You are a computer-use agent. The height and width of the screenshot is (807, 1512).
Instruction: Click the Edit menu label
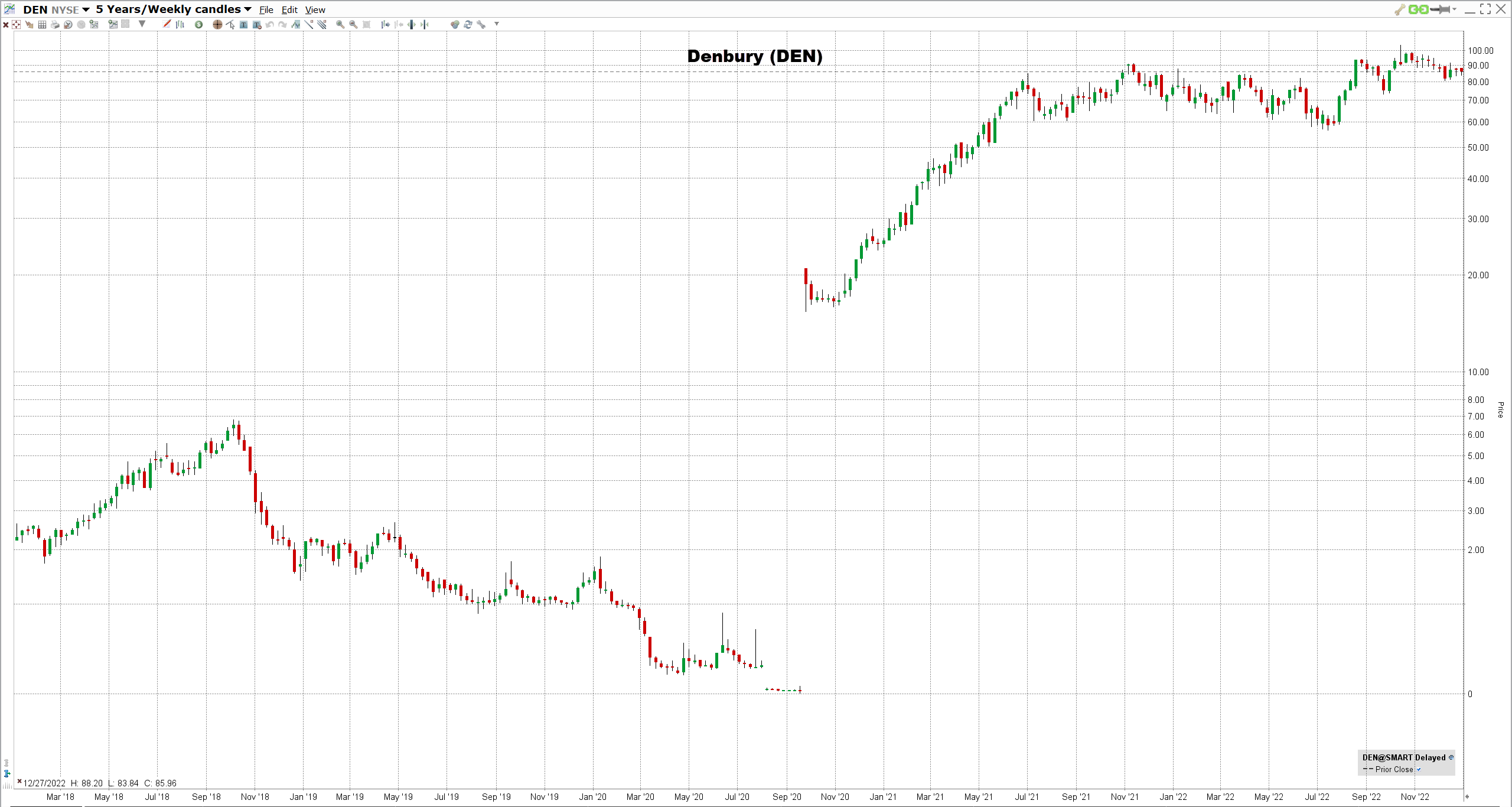pyautogui.click(x=289, y=9)
